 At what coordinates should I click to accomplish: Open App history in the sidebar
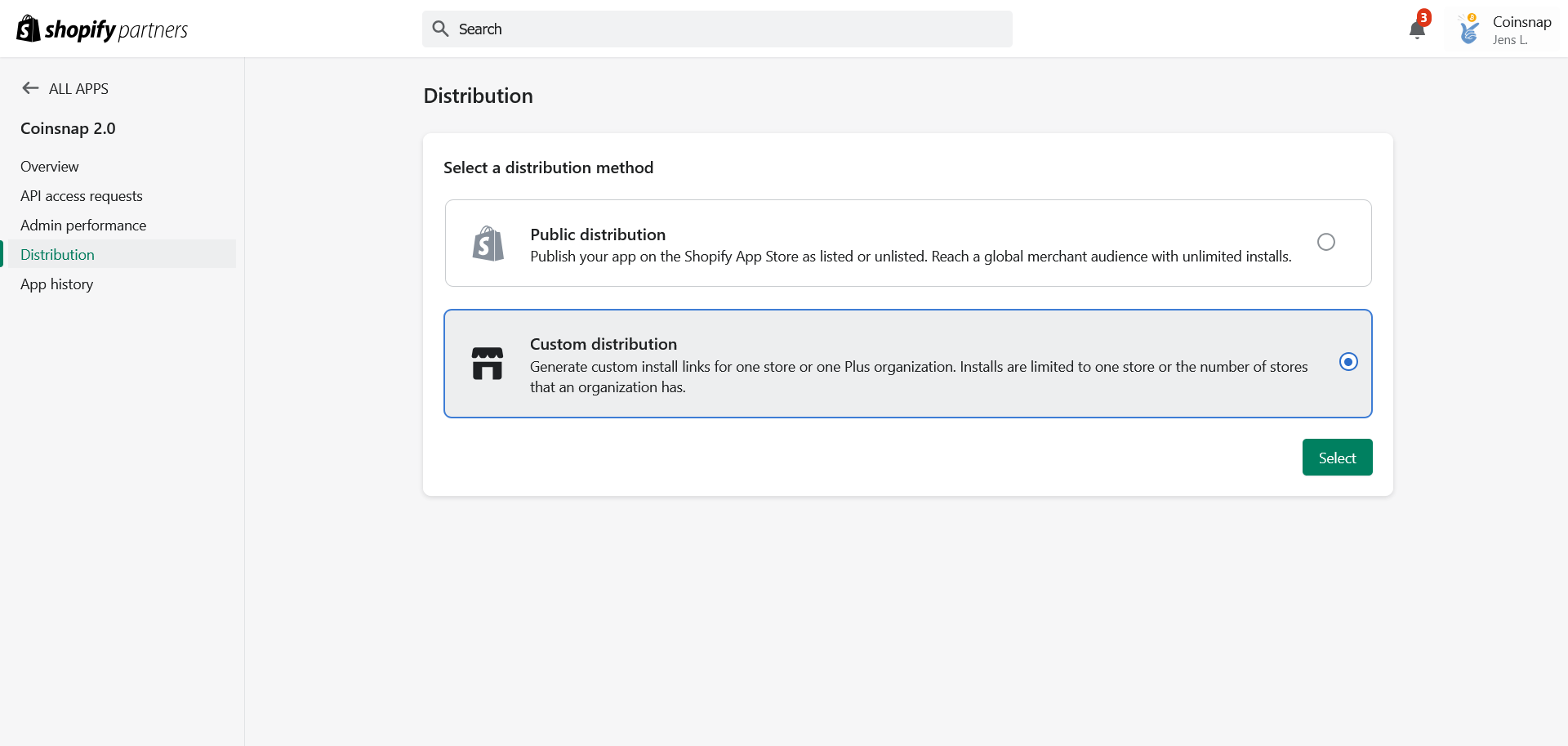point(57,284)
